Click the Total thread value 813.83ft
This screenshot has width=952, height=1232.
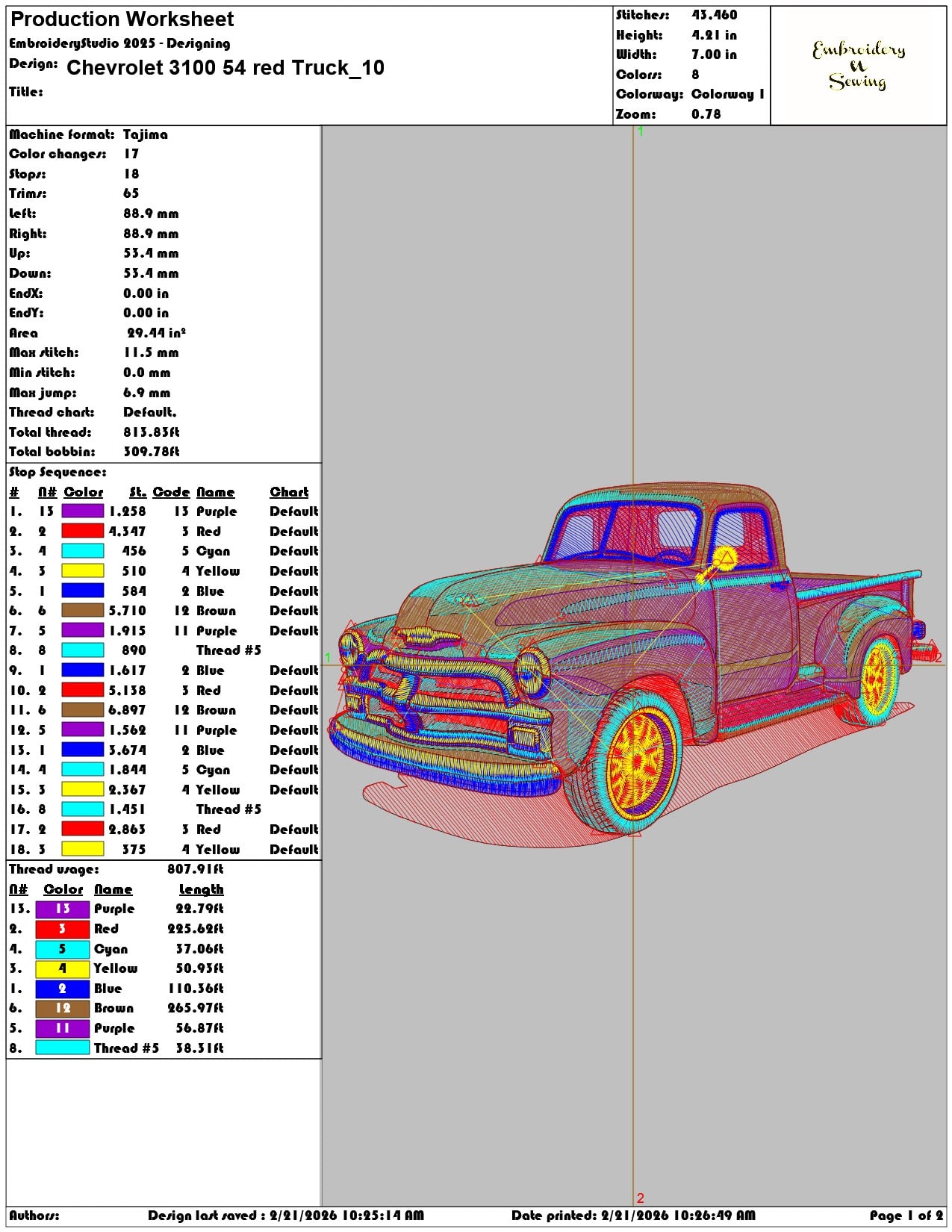(x=152, y=432)
